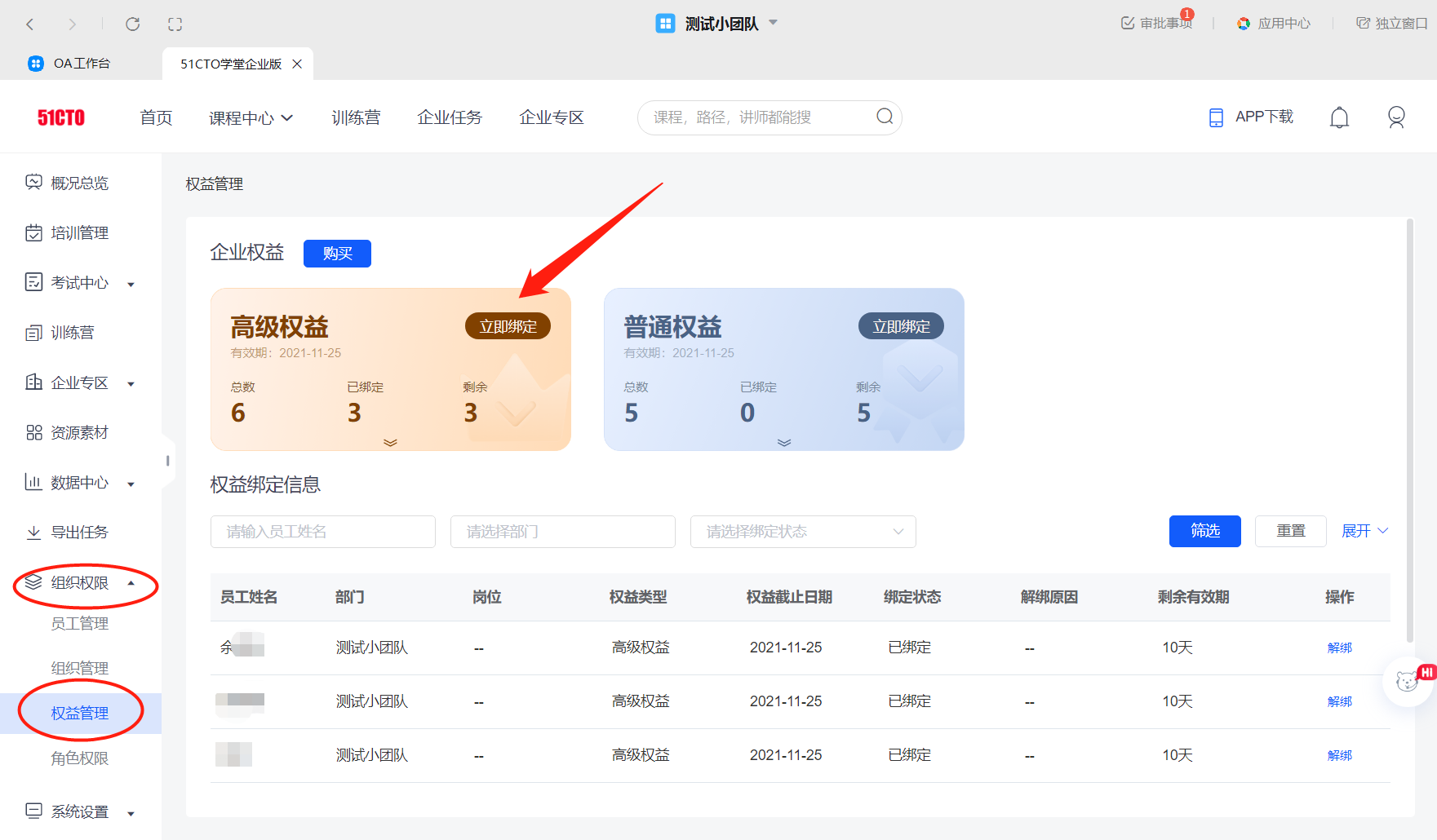This screenshot has width=1437, height=840.
Task: Click the 剩余有效期 column header
Action: (x=1193, y=597)
